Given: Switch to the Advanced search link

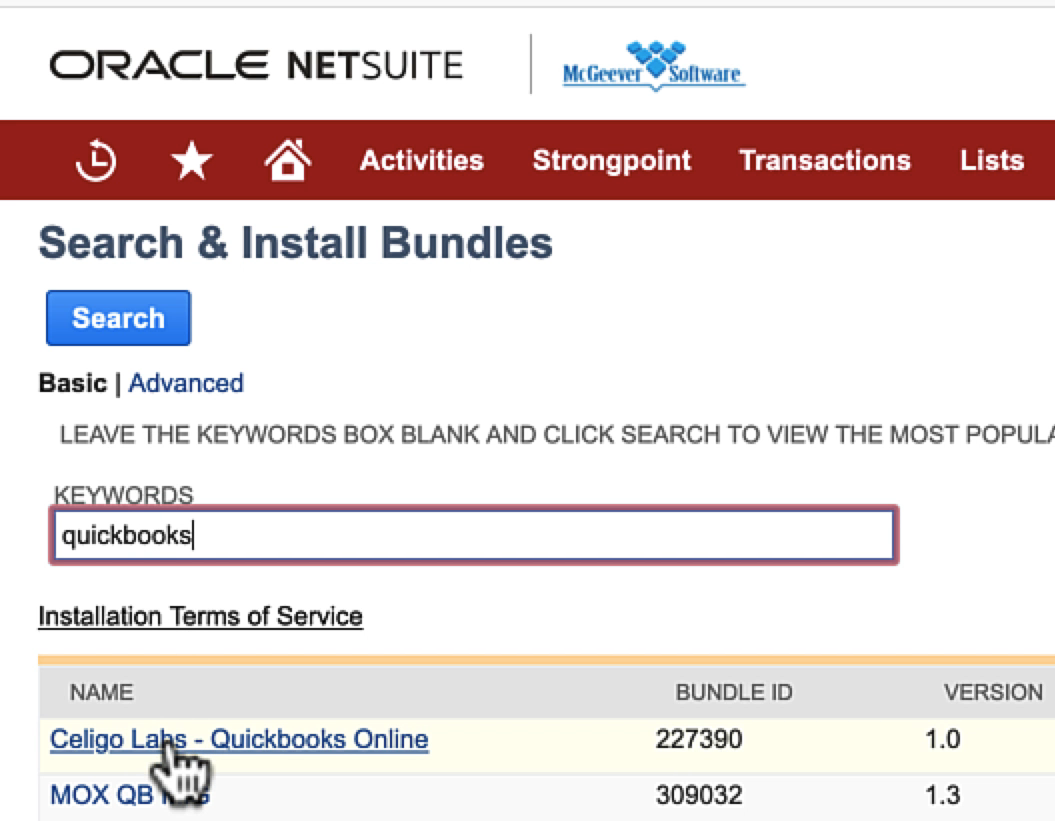Looking at the screenshot, I should 186,383.
